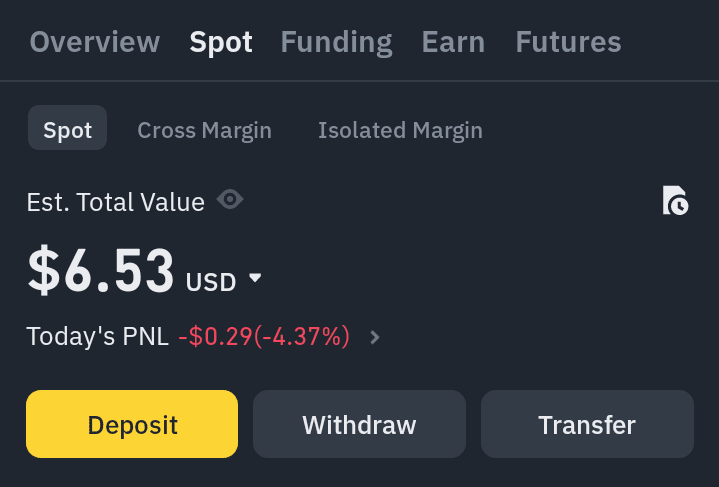
Task: Click the USD currency label
Action: point(211,282)
